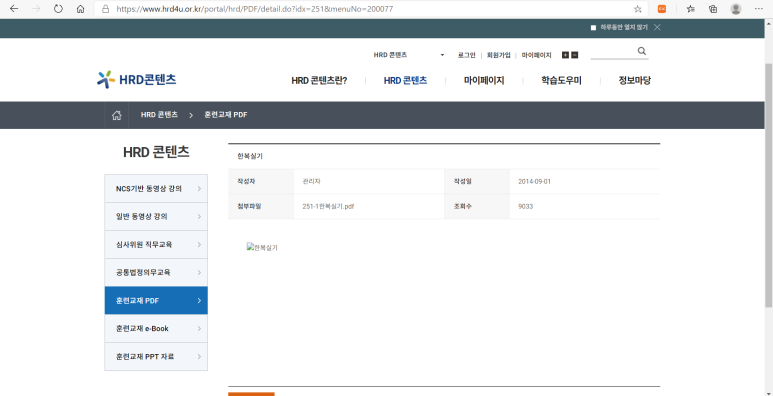Open the HRD 콘텐츠란? menu
The image size is (773, 396).
[x=319, y=81]
